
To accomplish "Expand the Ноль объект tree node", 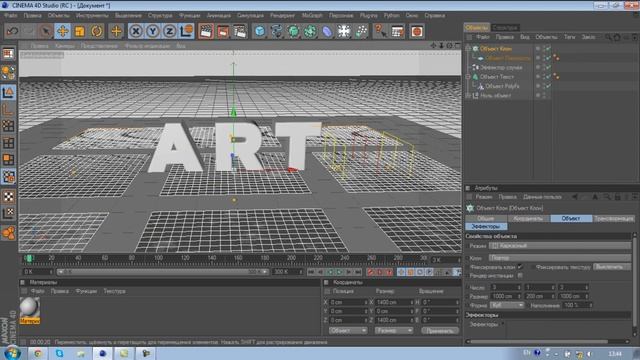I will click(x=468, y=96).
